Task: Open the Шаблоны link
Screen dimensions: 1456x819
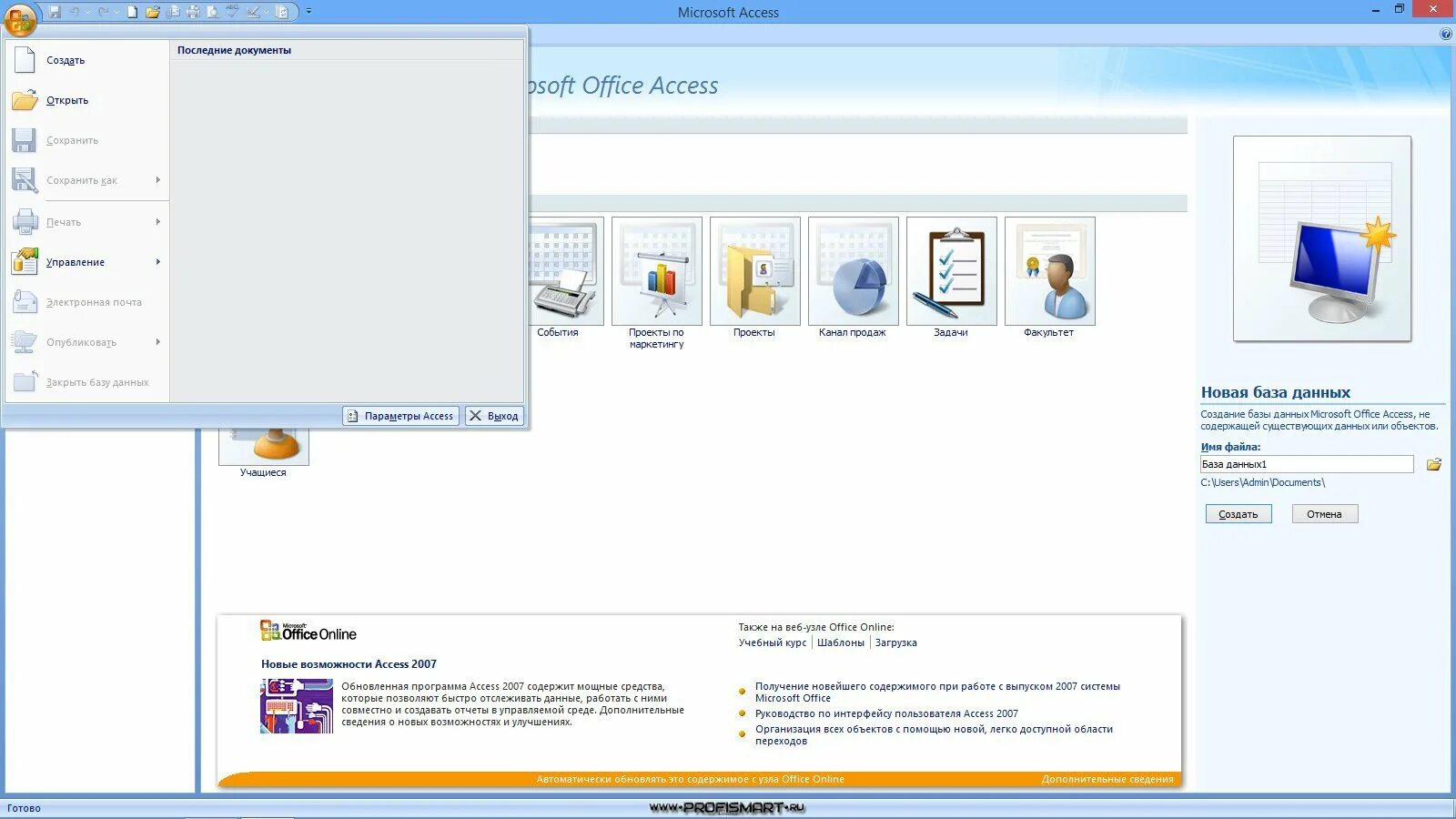Action: pyautogui.click(x=841, y=642)
